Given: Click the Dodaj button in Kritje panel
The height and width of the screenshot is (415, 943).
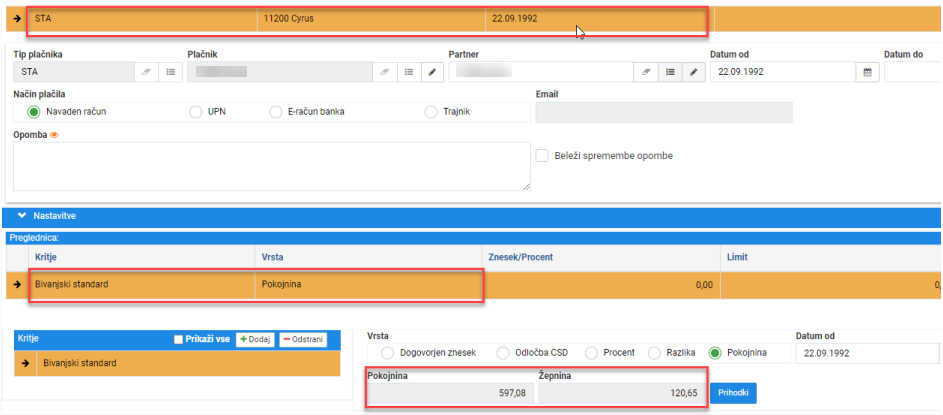Looking at the screenshot, I should pos(255,339).
